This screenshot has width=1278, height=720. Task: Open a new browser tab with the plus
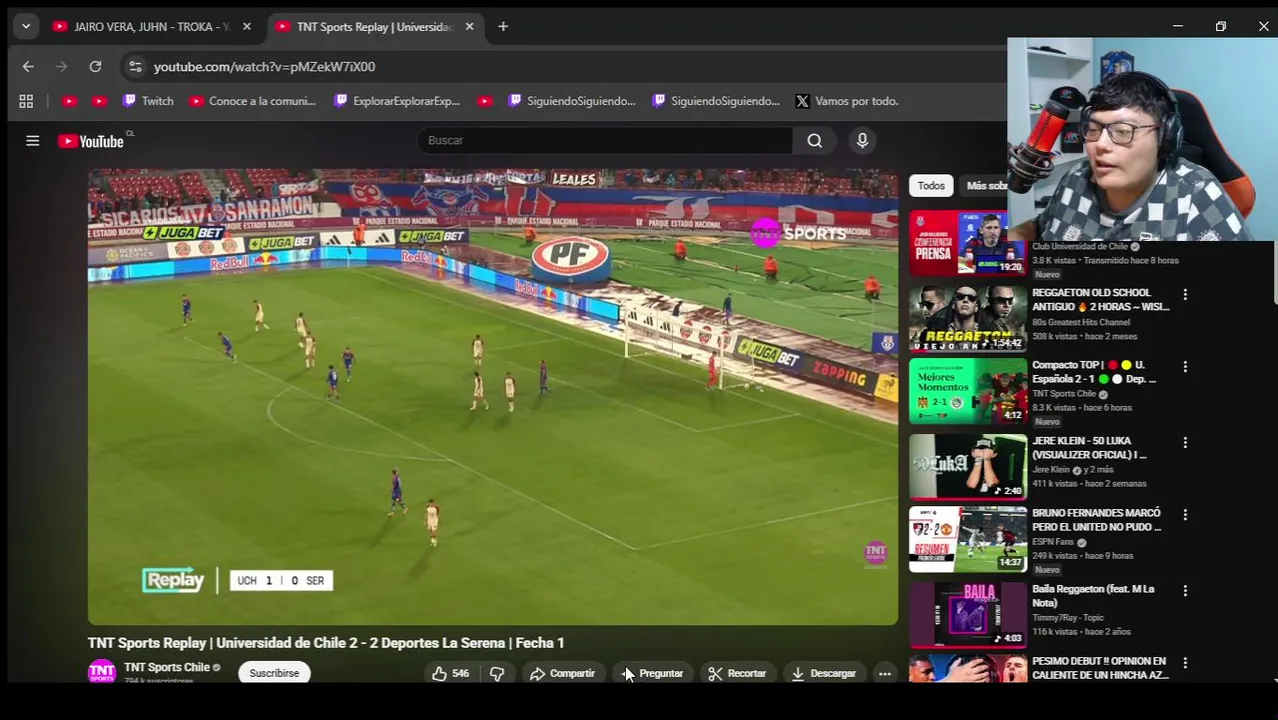coord(503,27)
